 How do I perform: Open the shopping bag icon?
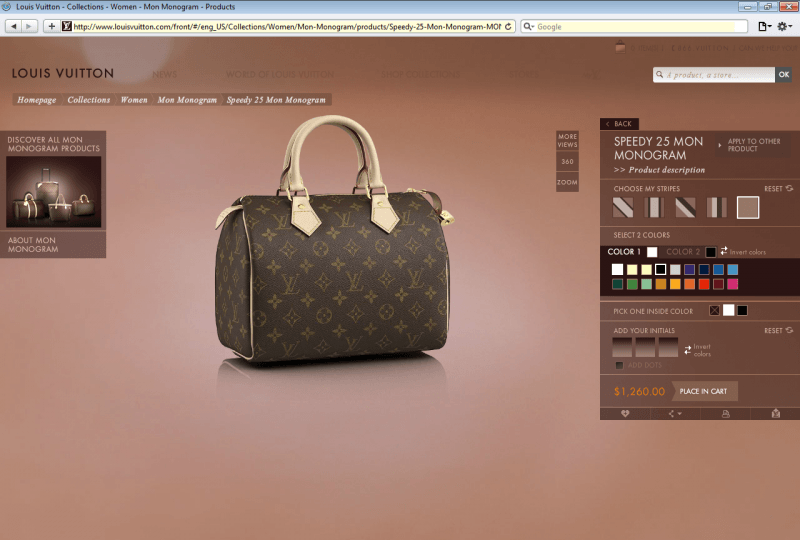[620, 47]
